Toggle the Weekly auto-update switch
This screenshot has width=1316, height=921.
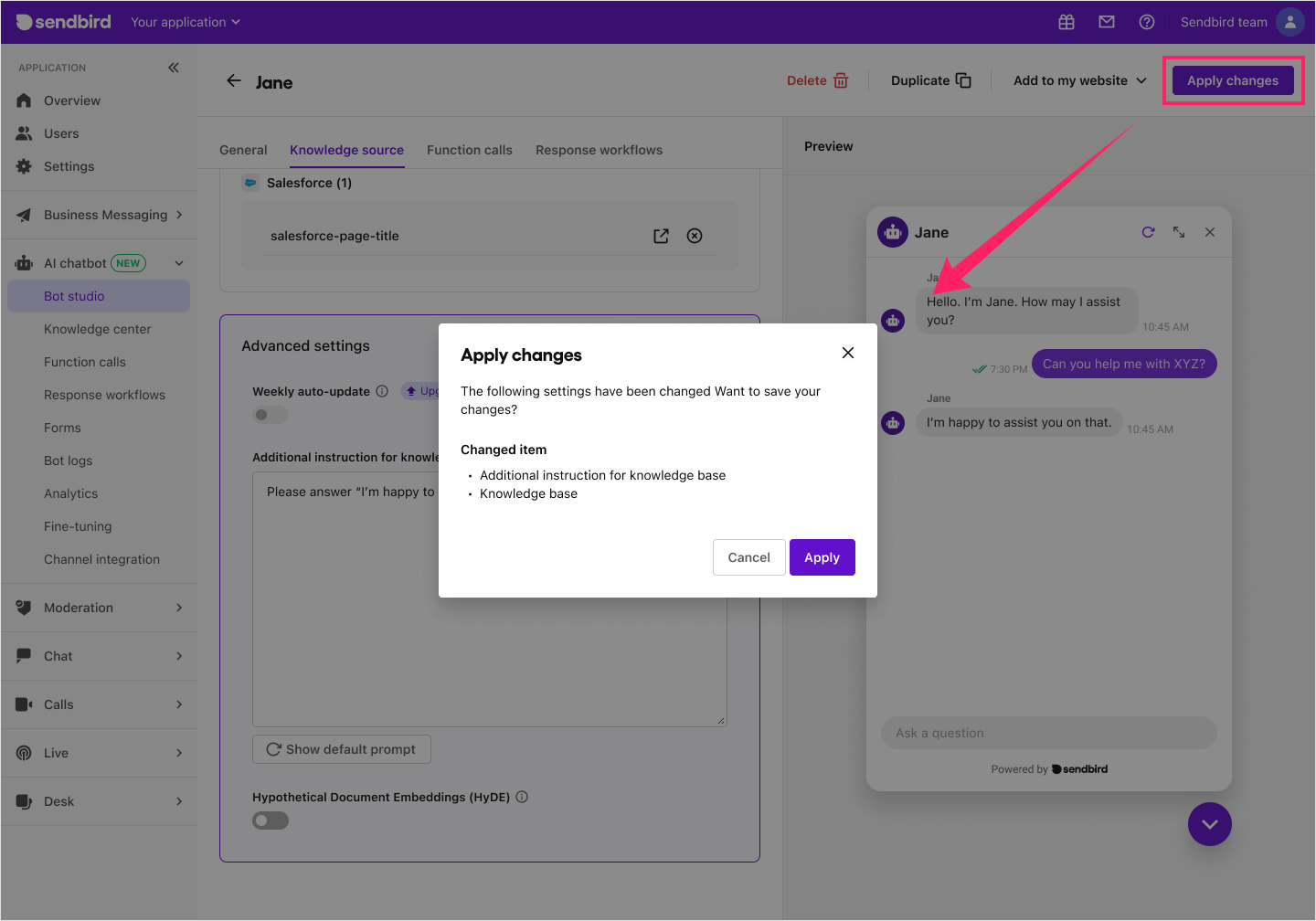271,415
